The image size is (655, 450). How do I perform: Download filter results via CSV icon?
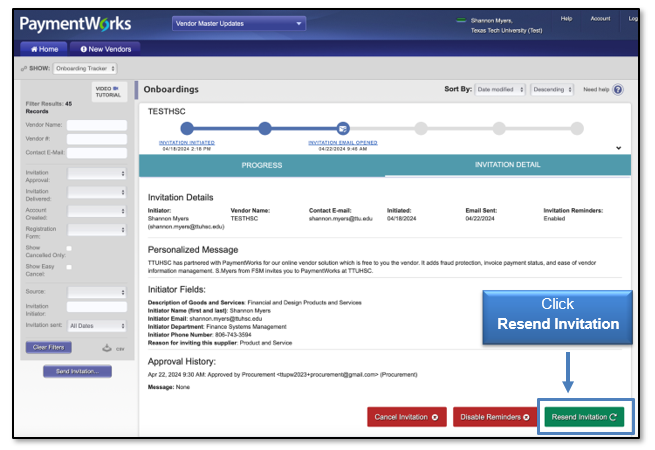click(x=106, y=348)
